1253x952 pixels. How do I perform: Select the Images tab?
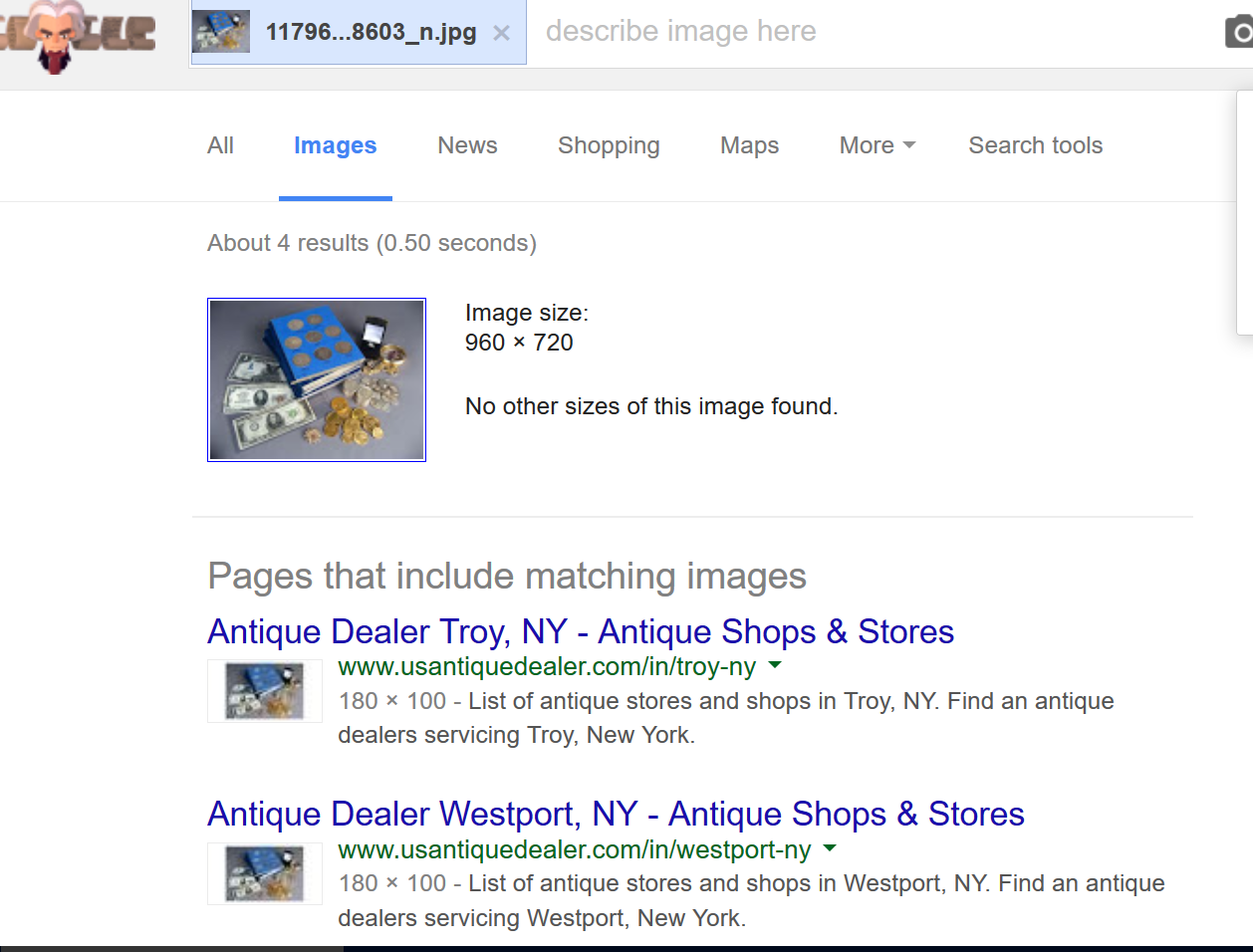point(335,145)
